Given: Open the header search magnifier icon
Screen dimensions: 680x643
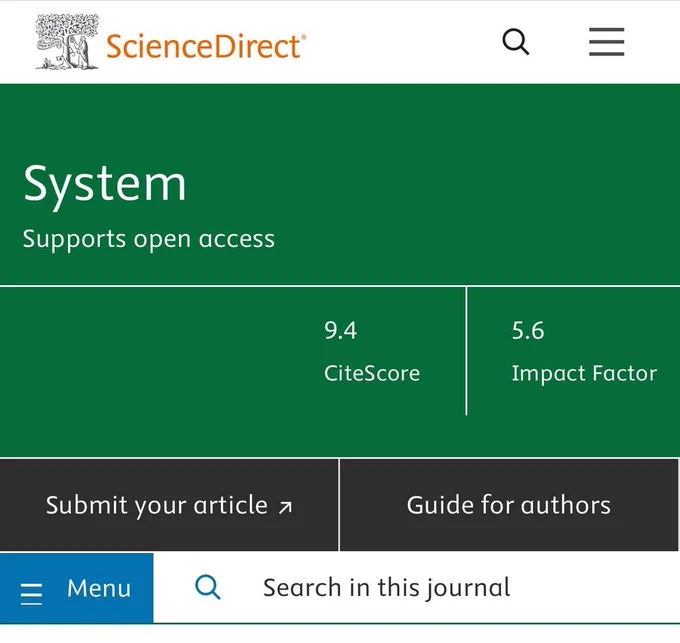Looking at the screenshot, I should [516, 42].
